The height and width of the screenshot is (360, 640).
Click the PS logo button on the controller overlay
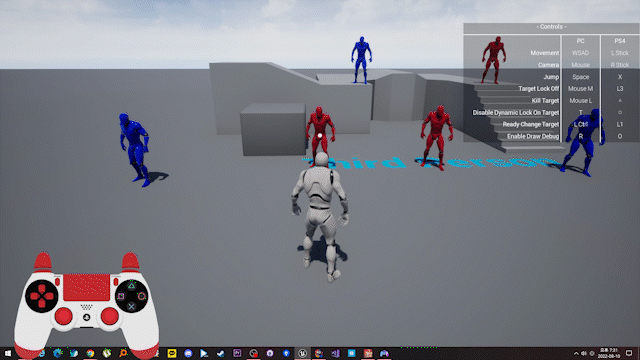(87, 318)
